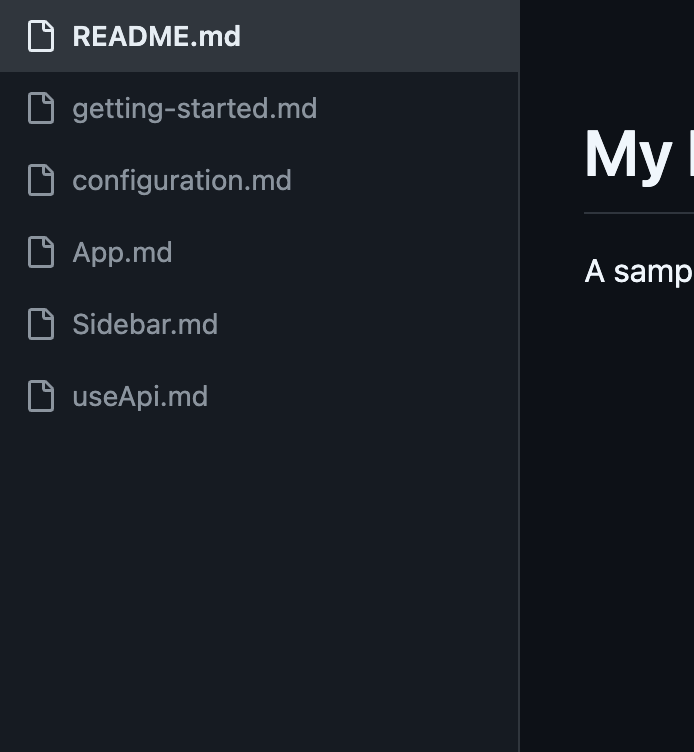Click the row right of getting-started.md label

point(417,108)
